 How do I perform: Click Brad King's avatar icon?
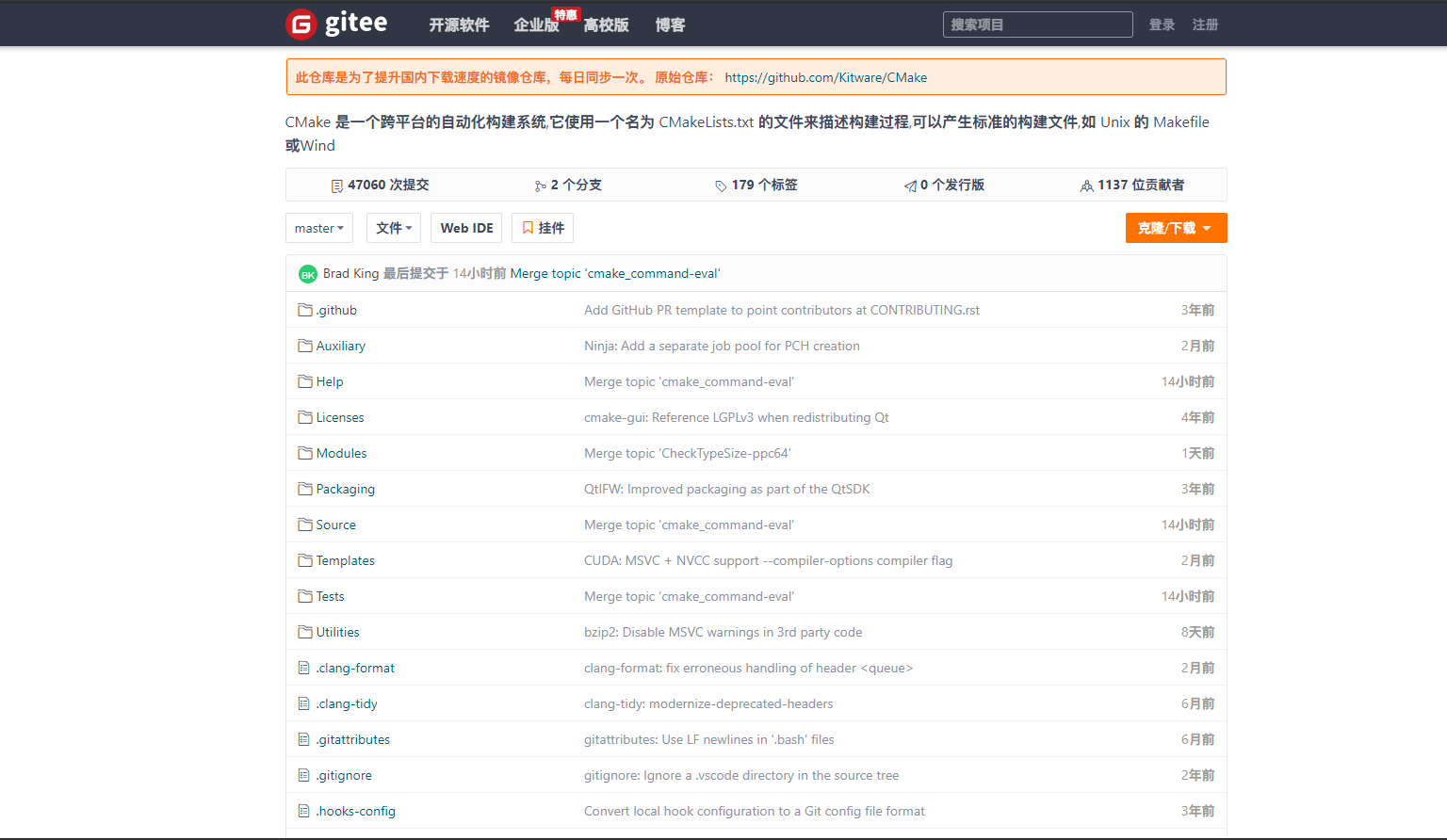(308, 273)
